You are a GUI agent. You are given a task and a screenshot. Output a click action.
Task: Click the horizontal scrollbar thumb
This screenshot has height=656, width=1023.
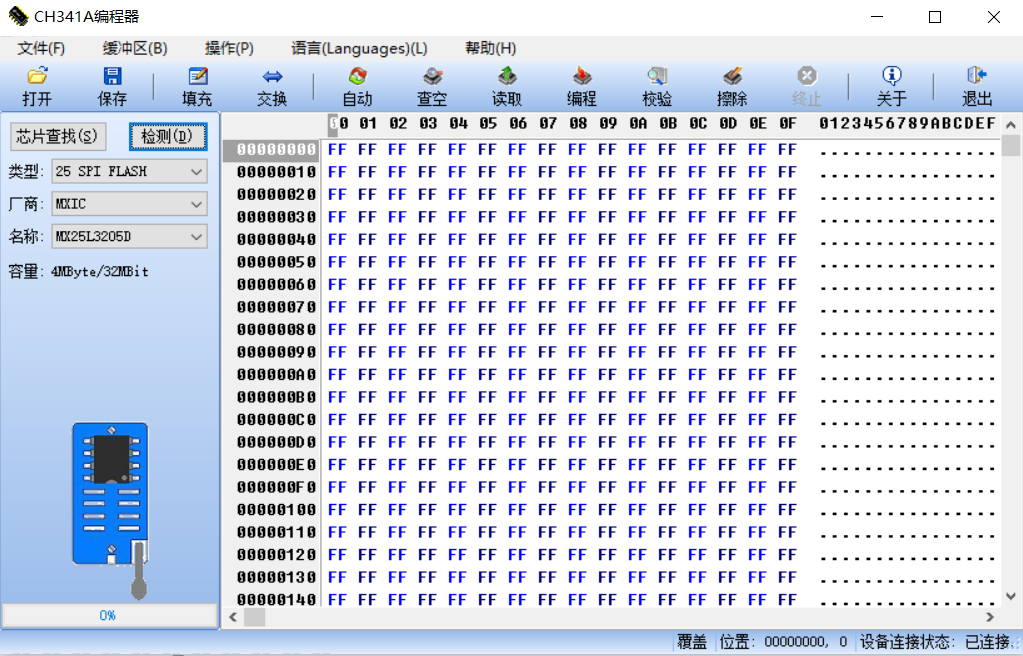(x=254, y=617)
